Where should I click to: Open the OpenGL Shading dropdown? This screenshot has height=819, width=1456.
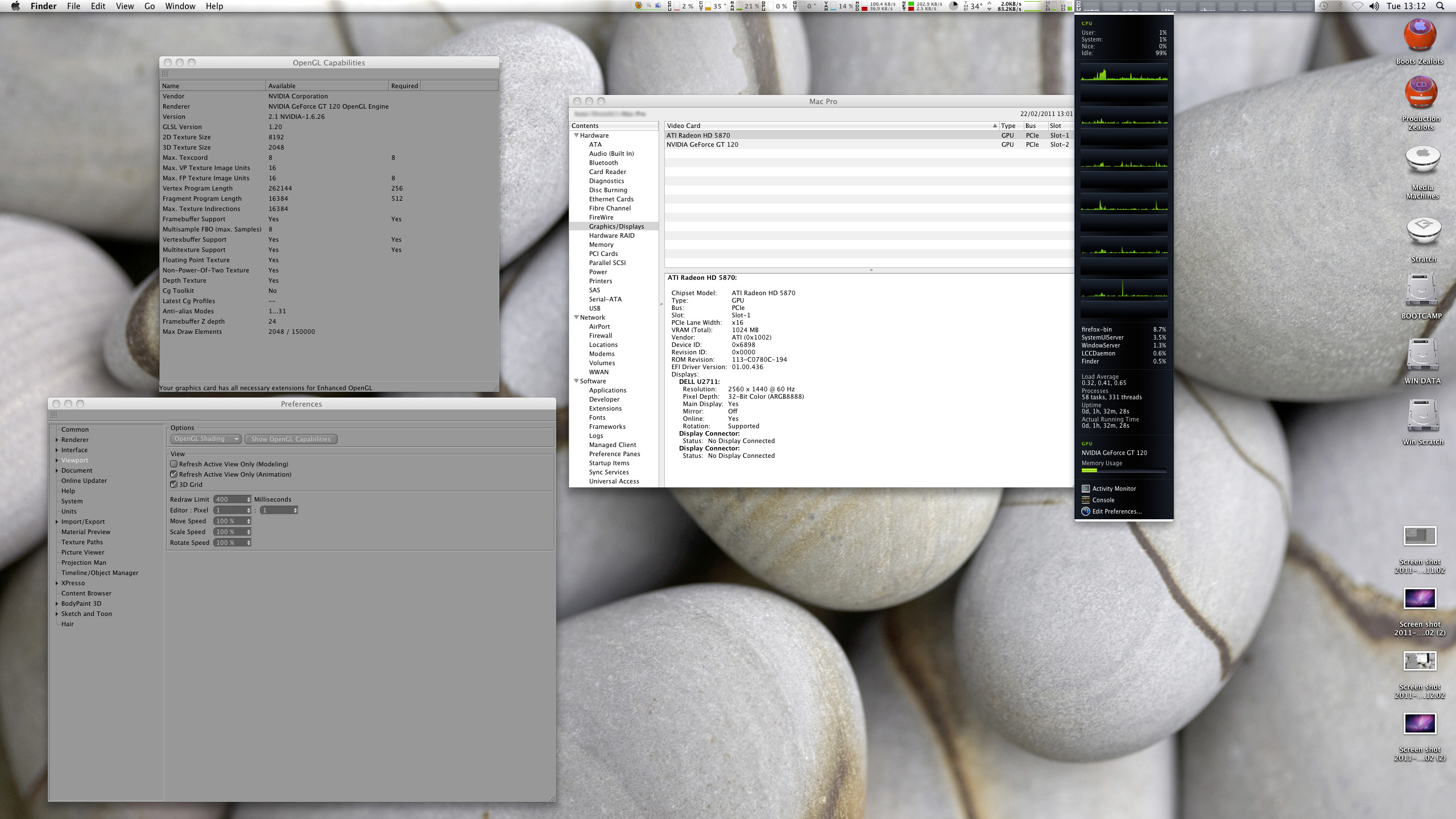click(206, 439)
